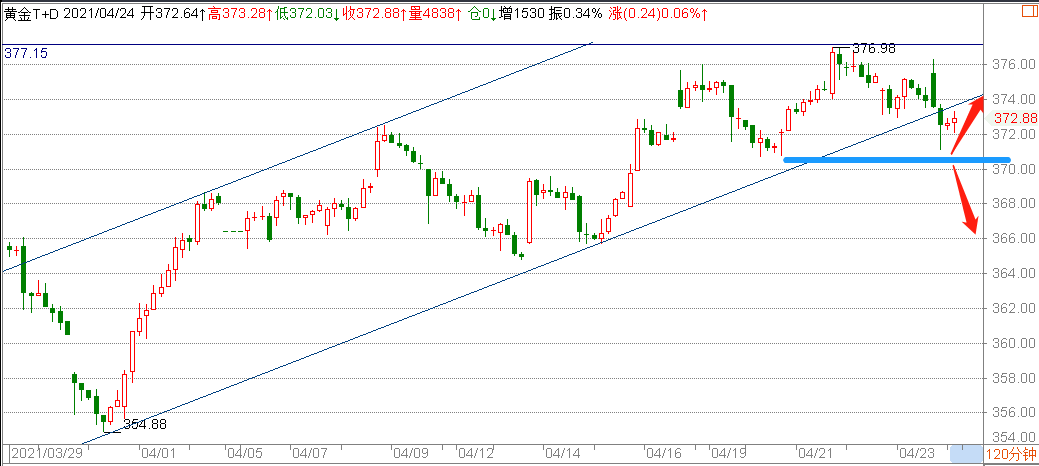Click the 04/21 date on time axis
Screen dimensions: 1039x466
click(x=814, y=455)
